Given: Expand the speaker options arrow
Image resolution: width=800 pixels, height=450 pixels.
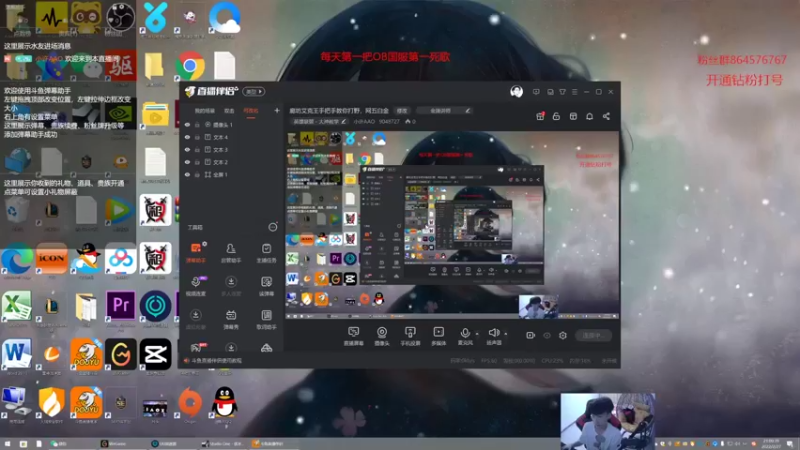Looking at the screenshot, I should (x=506, y=334).
